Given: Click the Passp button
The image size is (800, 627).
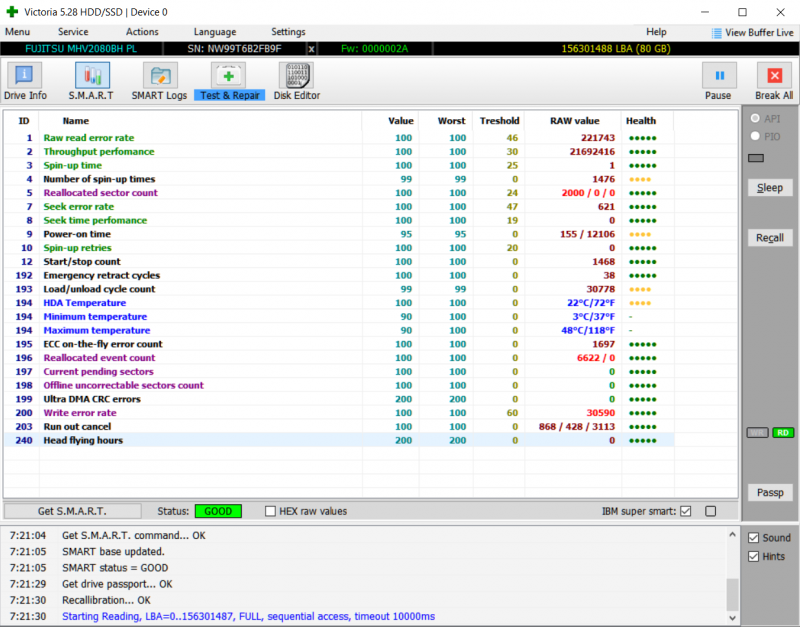Looking at the screenshot, I should pyautogui.click(x=769, y=493).
